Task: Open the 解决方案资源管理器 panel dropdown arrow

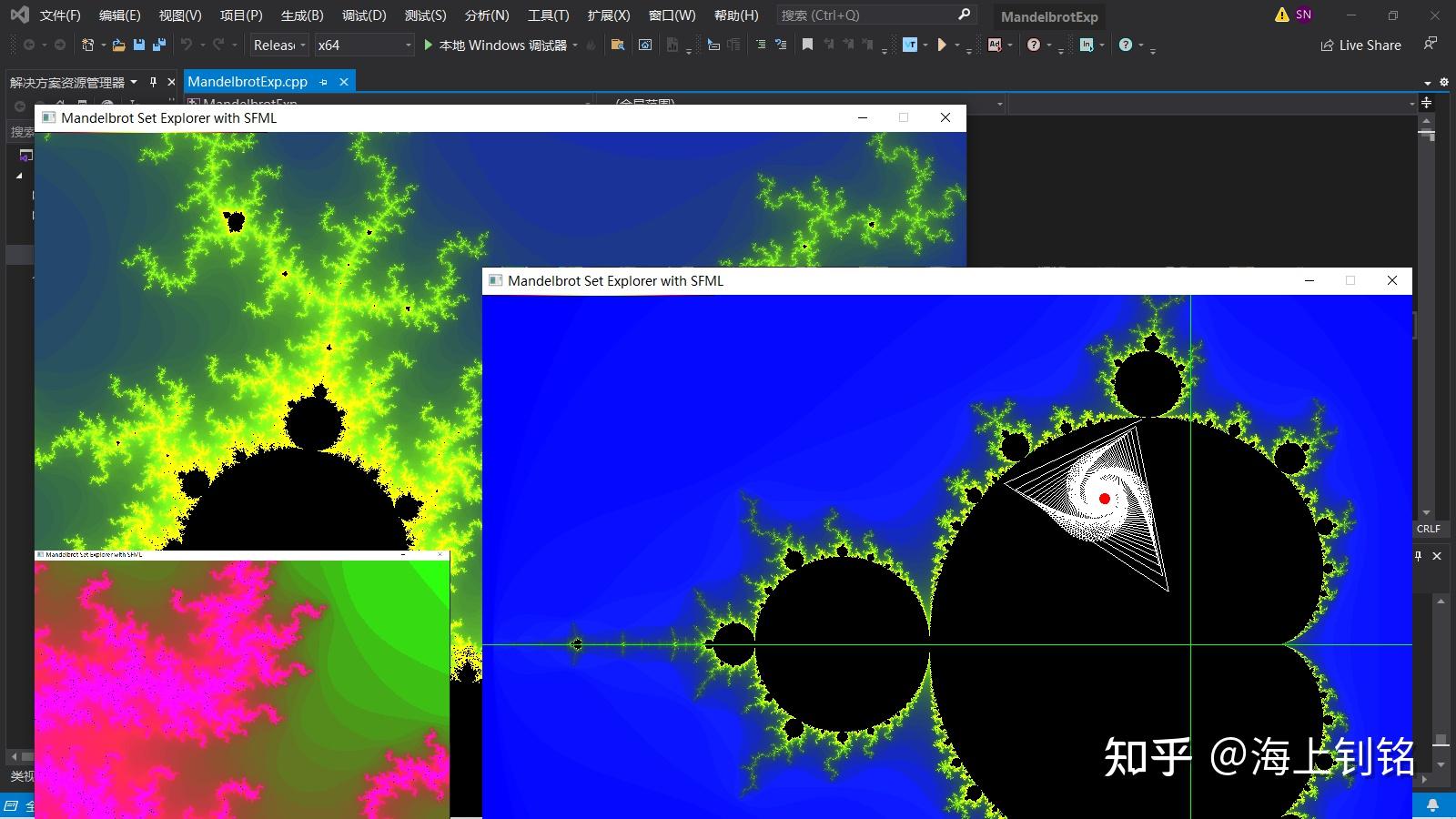Action: [134, 82]
